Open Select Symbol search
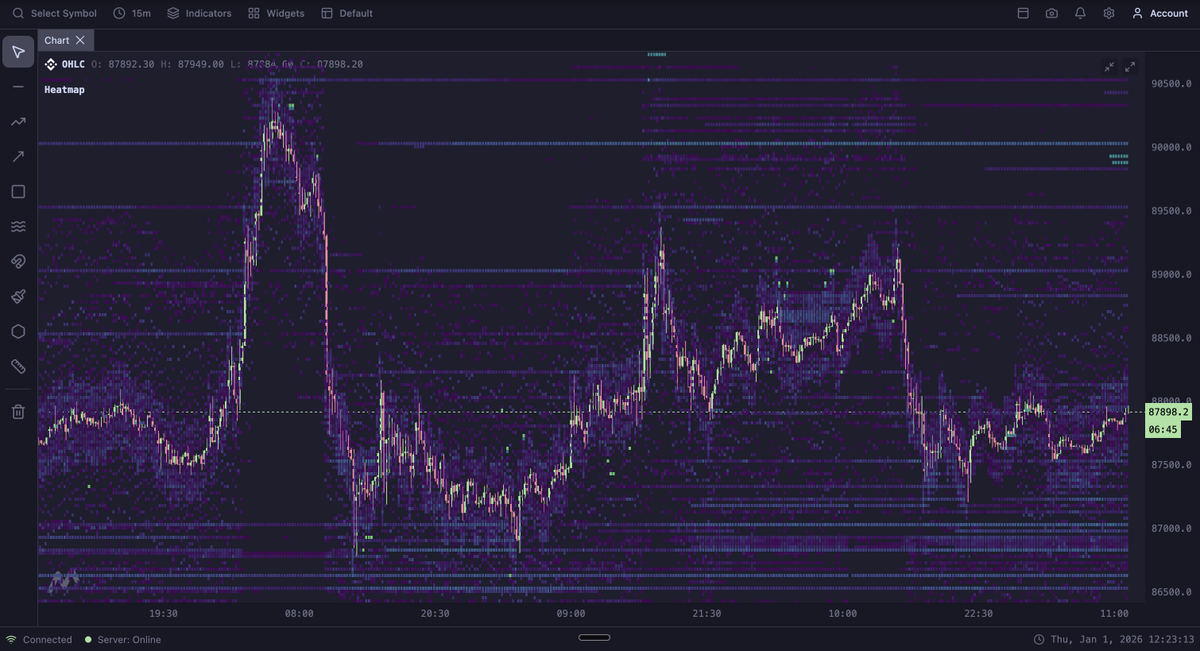1200x651 pixels. (x=55, y=13)
